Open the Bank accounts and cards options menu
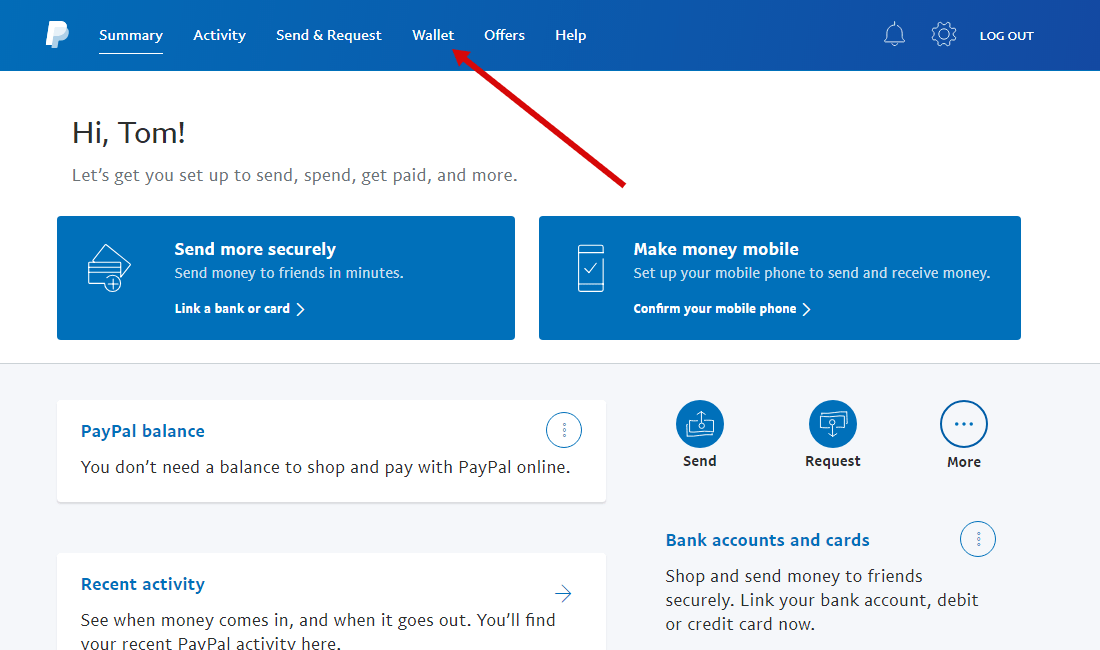Viewport: 1100px width, 650px height. pos(977,539)
